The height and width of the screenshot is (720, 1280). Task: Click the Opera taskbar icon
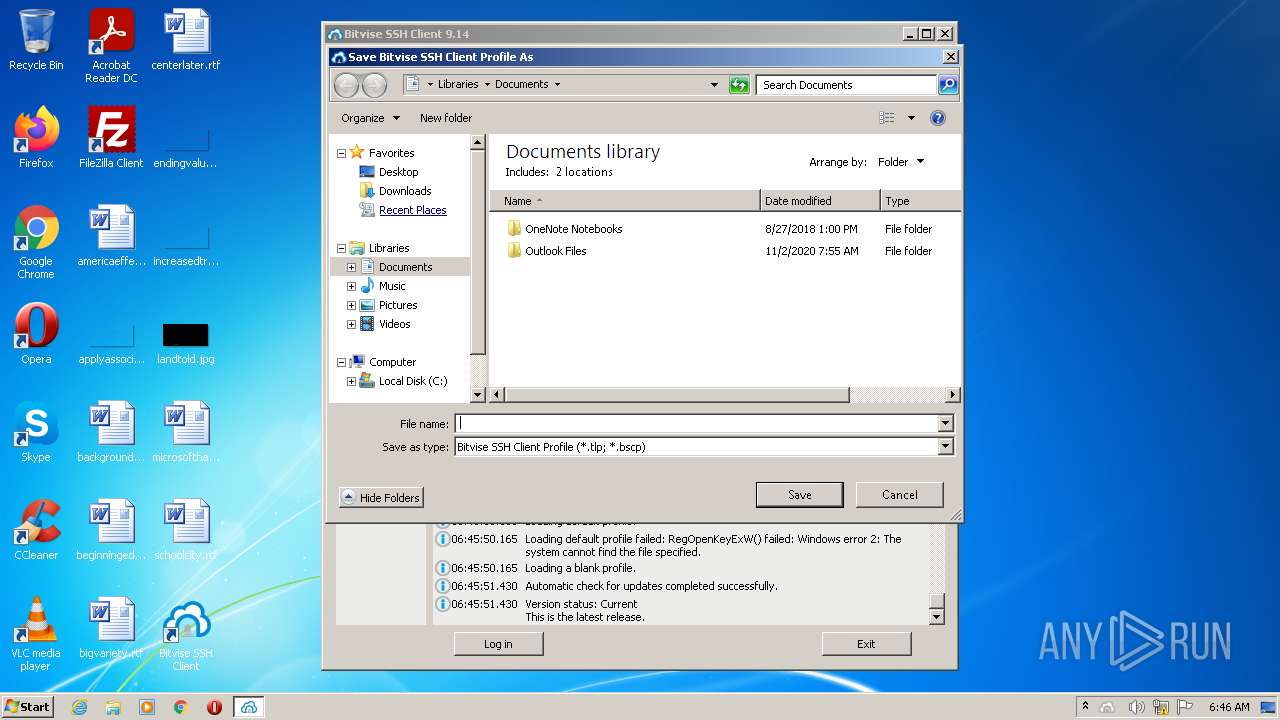coord(214,707)
